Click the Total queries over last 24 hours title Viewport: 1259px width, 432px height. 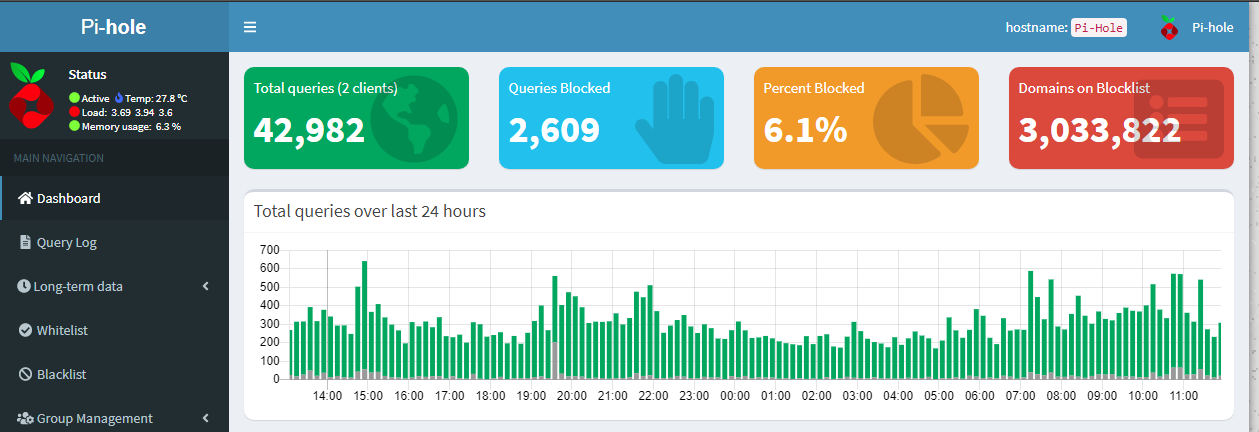370,211
